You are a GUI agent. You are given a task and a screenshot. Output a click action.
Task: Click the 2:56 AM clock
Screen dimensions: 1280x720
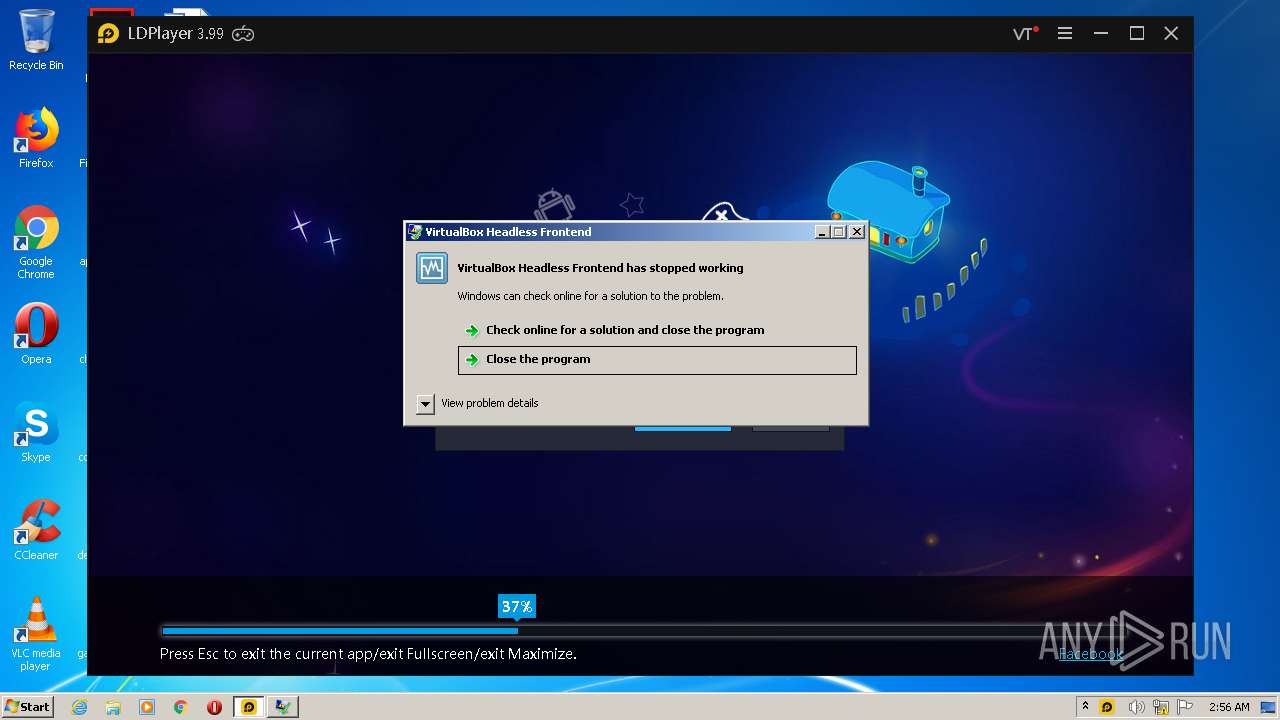coord(1228,707)
